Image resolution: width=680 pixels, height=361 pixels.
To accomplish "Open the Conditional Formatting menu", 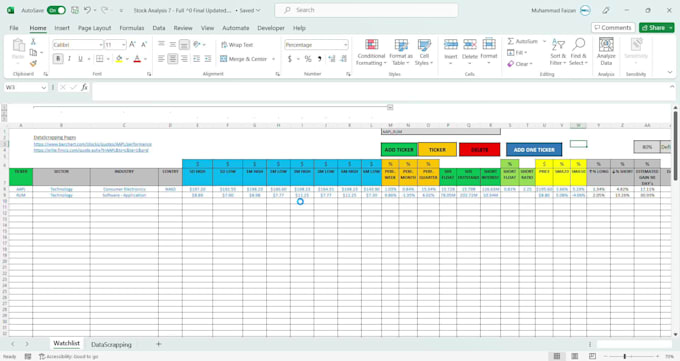I will 371,52.
